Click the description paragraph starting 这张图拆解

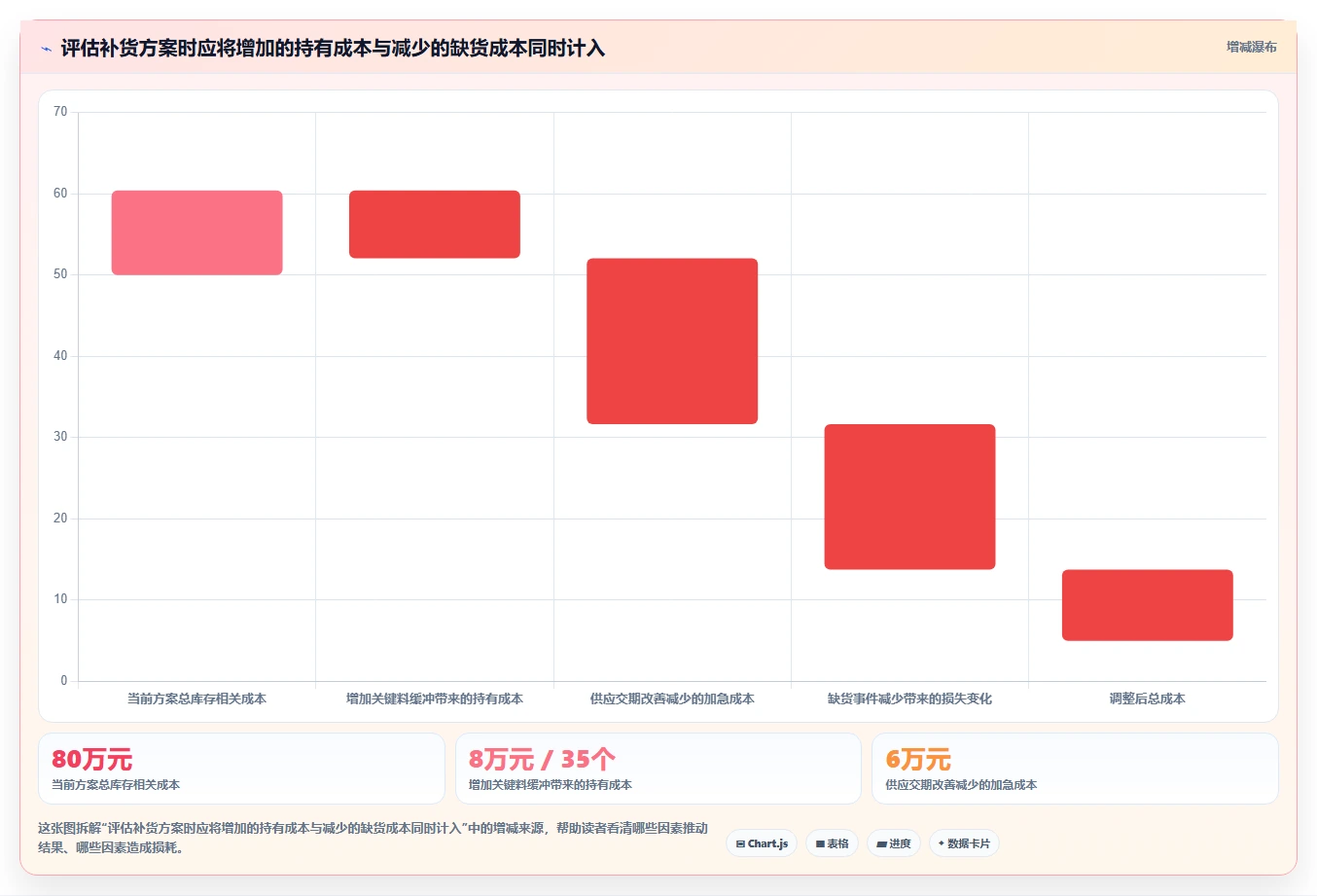[x=374, y=838]
